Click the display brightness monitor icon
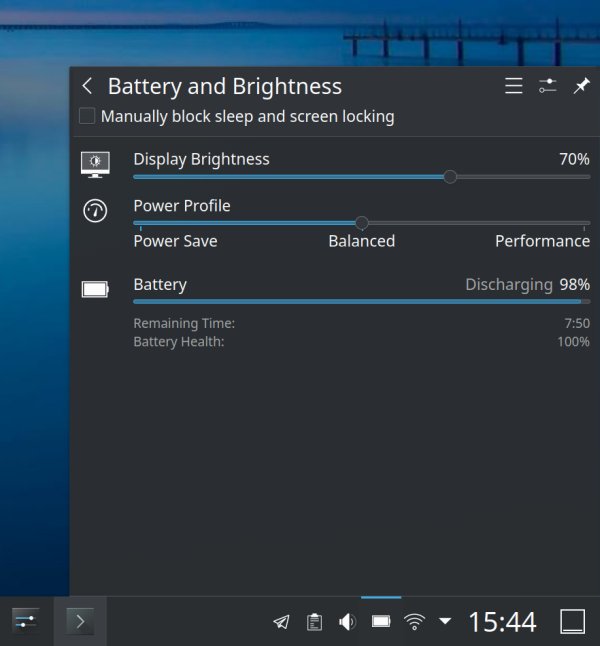This screenshot has height=646, width=600. 95,164
